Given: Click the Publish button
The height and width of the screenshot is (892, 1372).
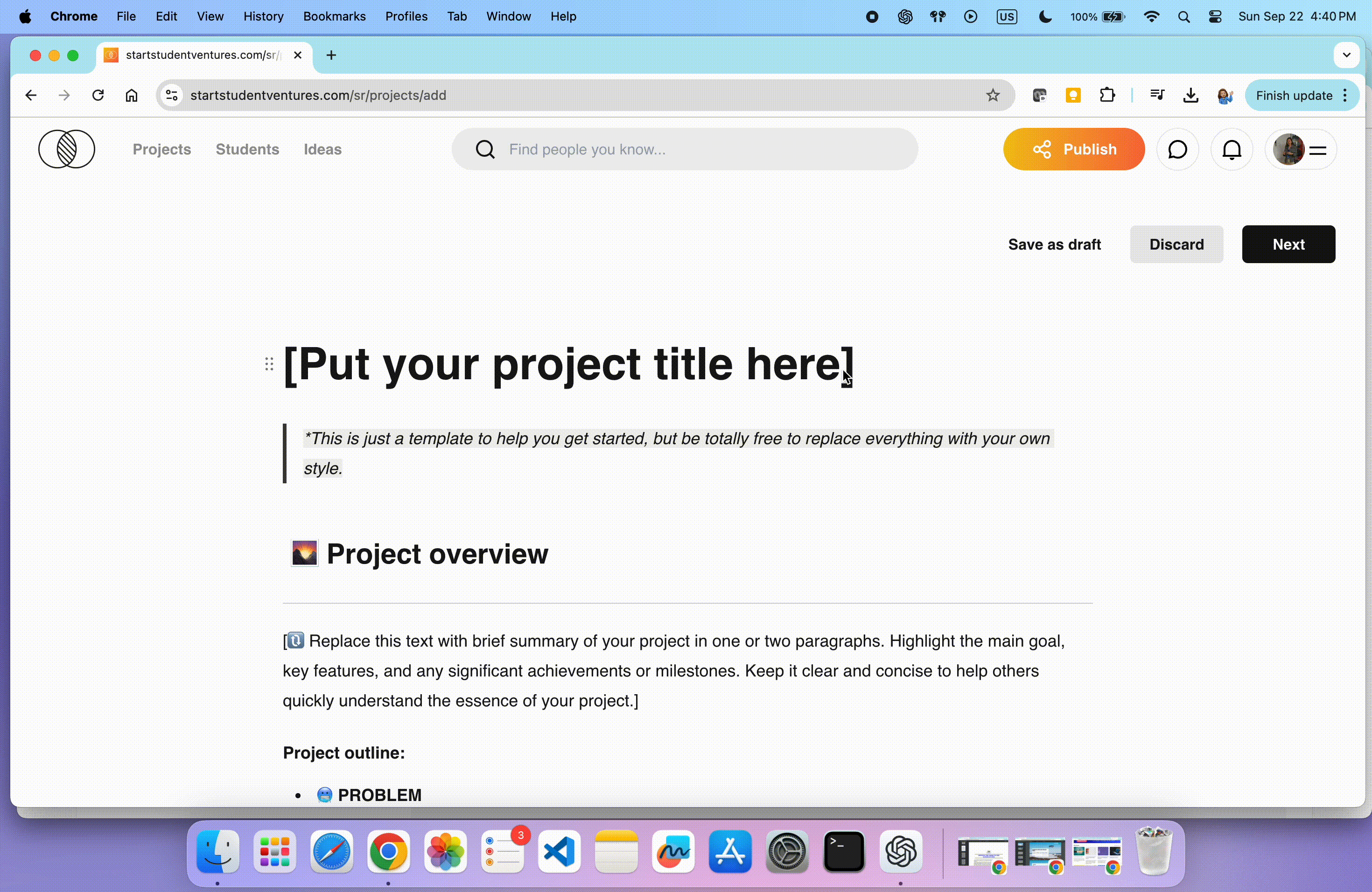Looking at the screenshot, I should [x=1073, y=149].
